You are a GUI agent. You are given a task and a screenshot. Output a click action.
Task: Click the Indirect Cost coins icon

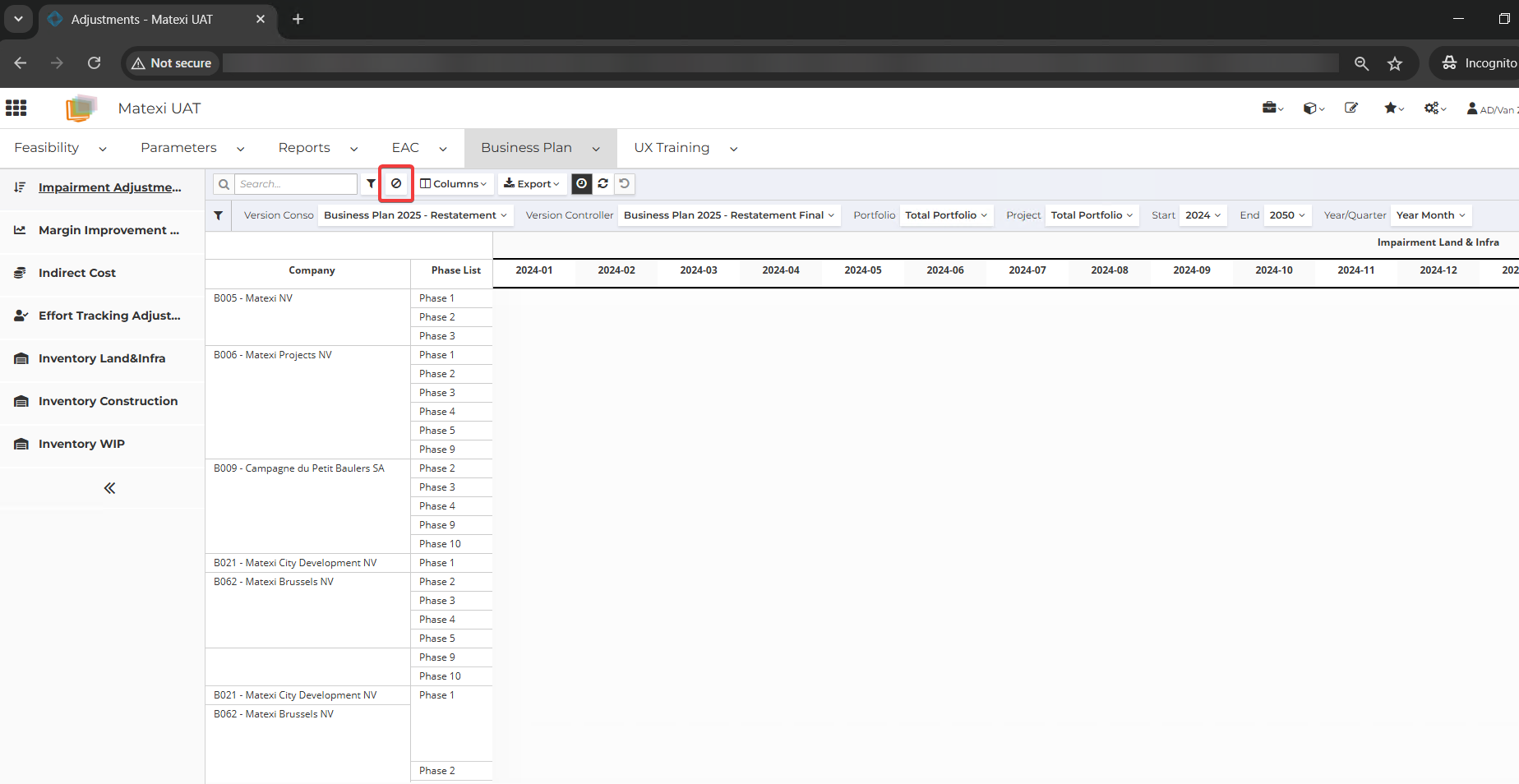pos(20,273)
